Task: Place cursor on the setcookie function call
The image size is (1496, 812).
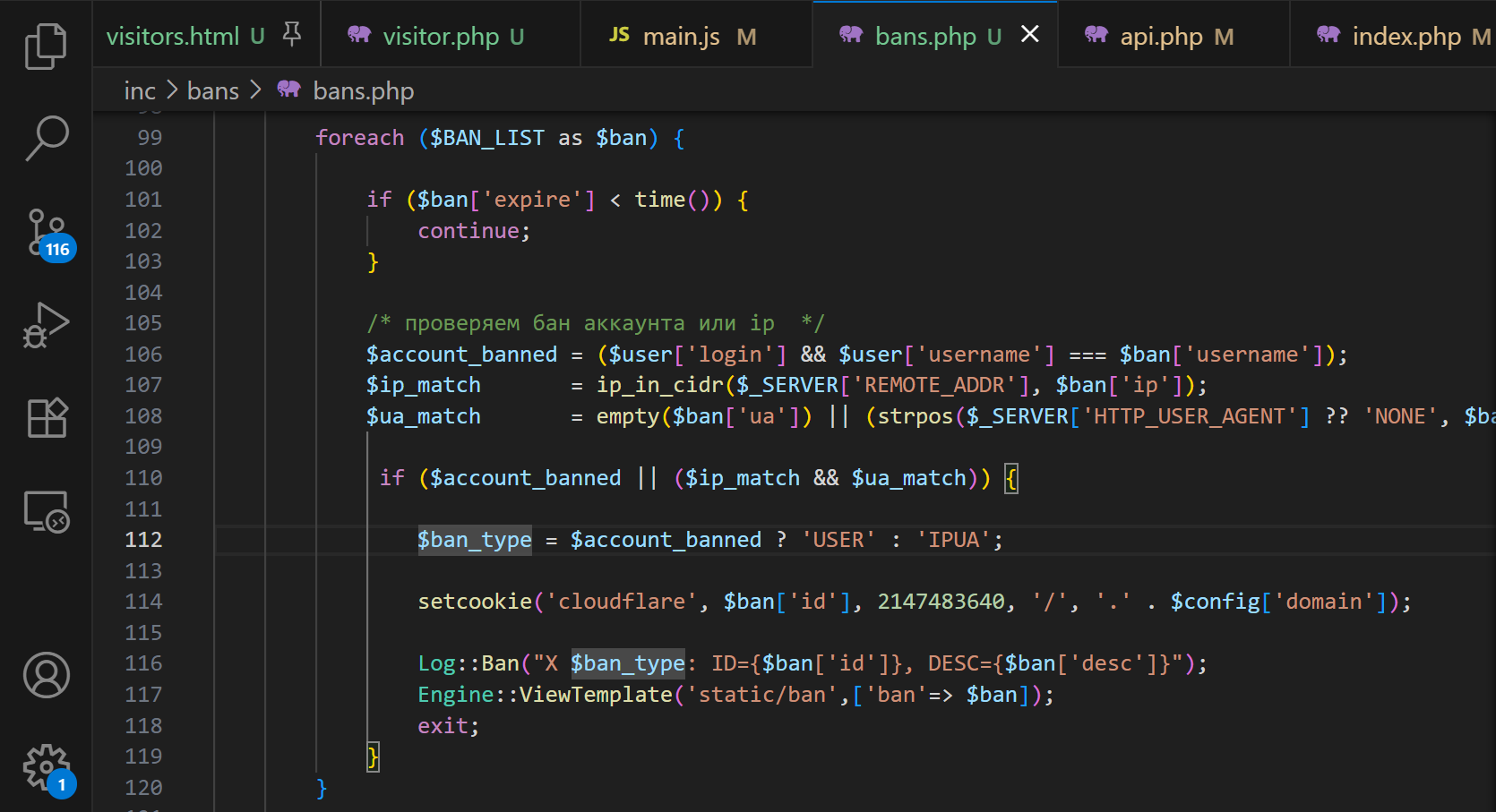Action: click(475, 602)
